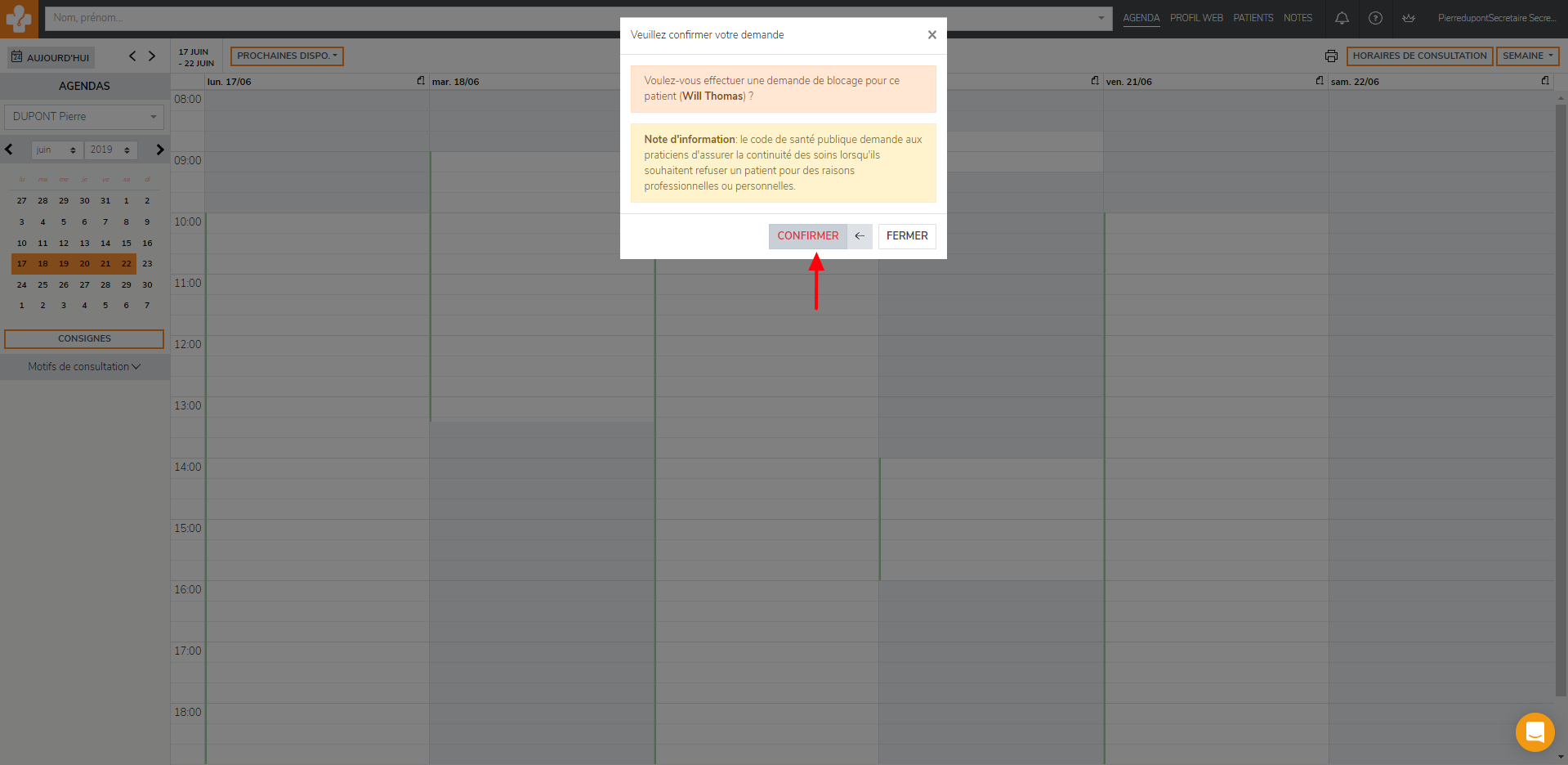Click the CONFIRMER button in the dialog

tap(807, 236)
